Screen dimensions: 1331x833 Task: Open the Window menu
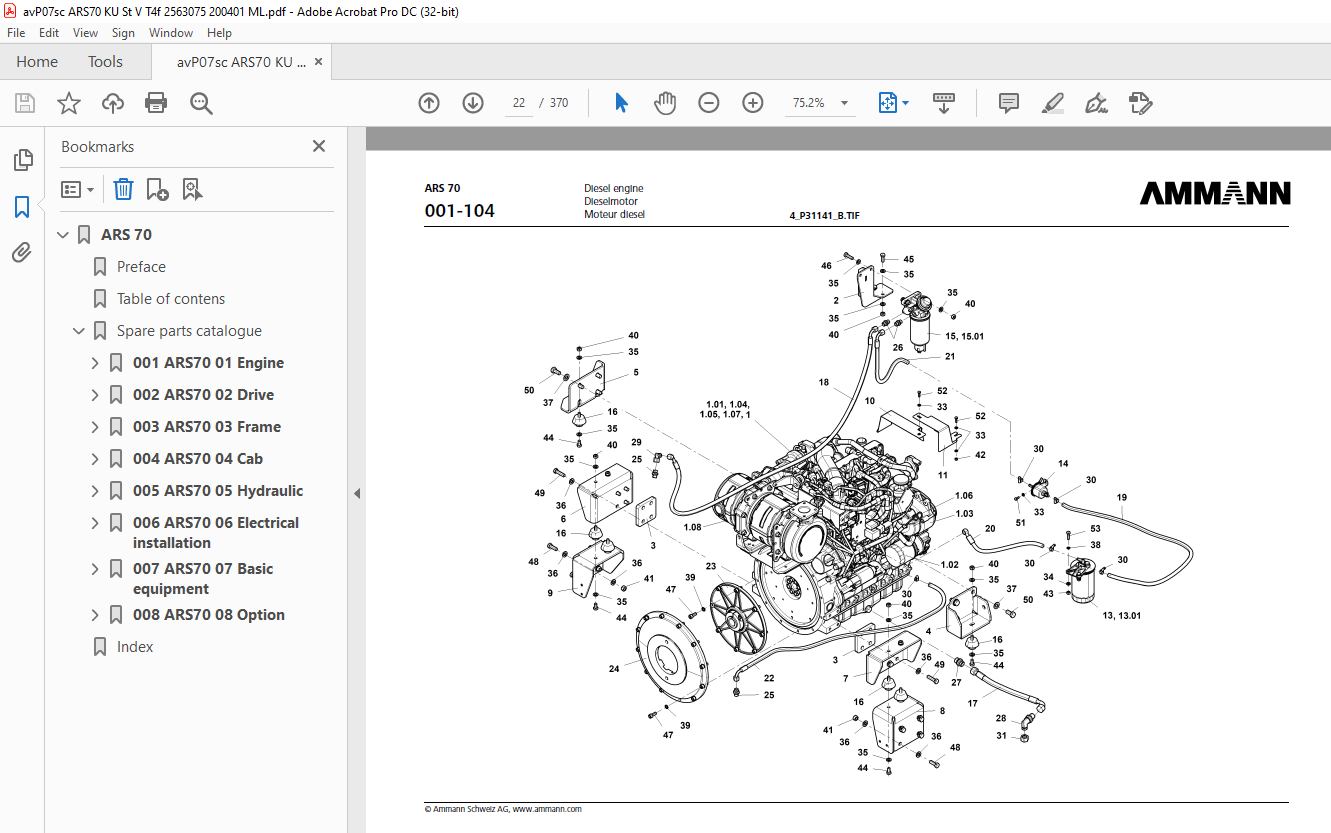pos(171,33)
